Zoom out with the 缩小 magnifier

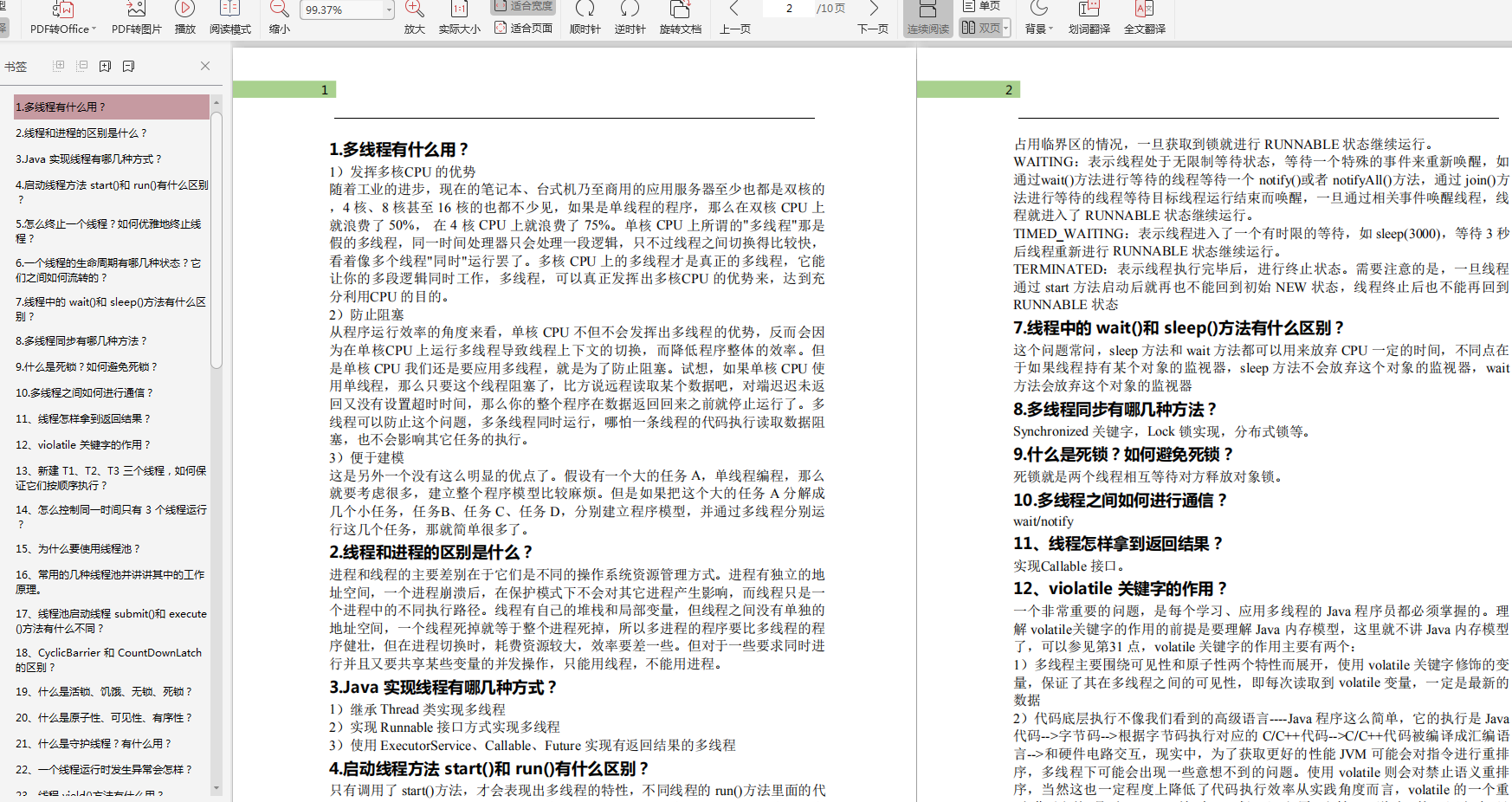(x=279, y=18)
